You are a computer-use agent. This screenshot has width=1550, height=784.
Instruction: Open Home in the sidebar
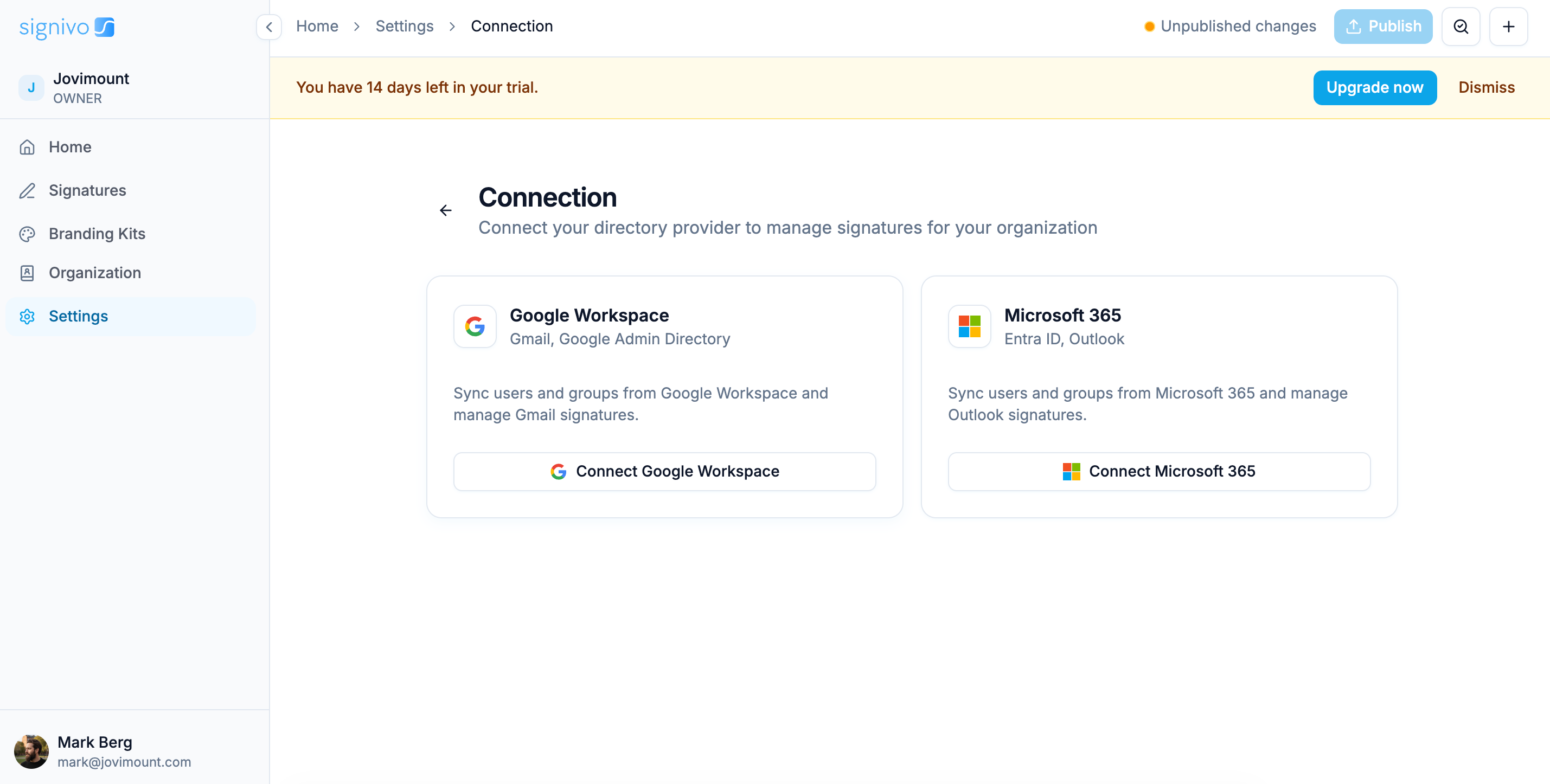tap(131, 147)
